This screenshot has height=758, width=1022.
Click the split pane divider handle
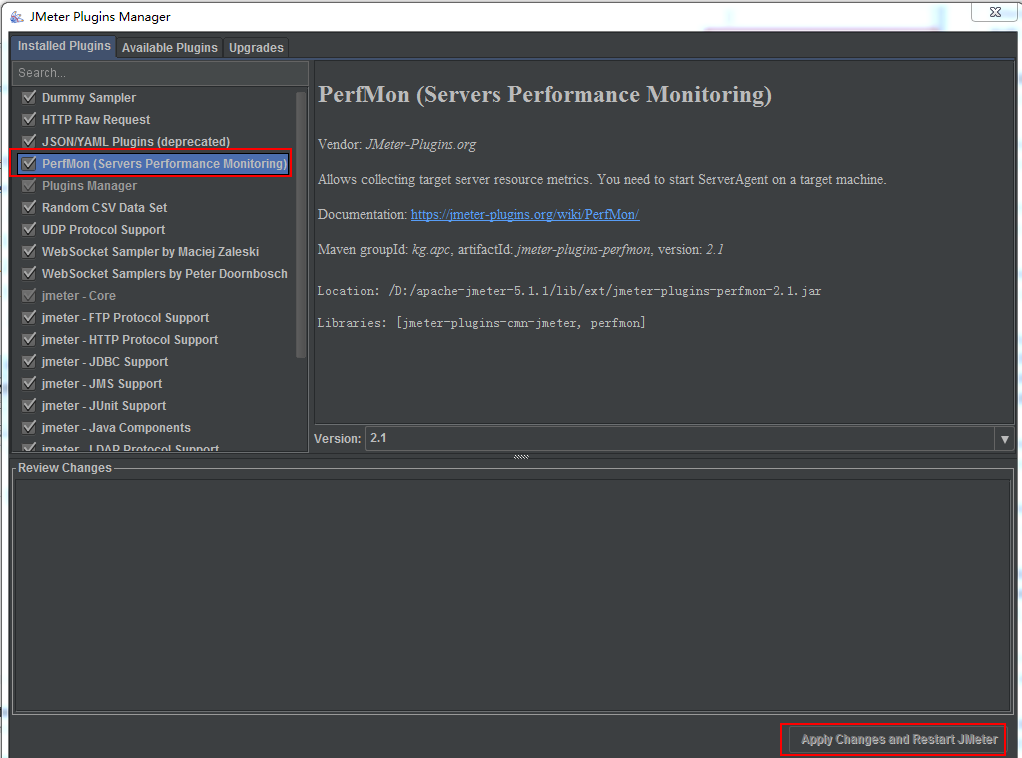point(521,457)
